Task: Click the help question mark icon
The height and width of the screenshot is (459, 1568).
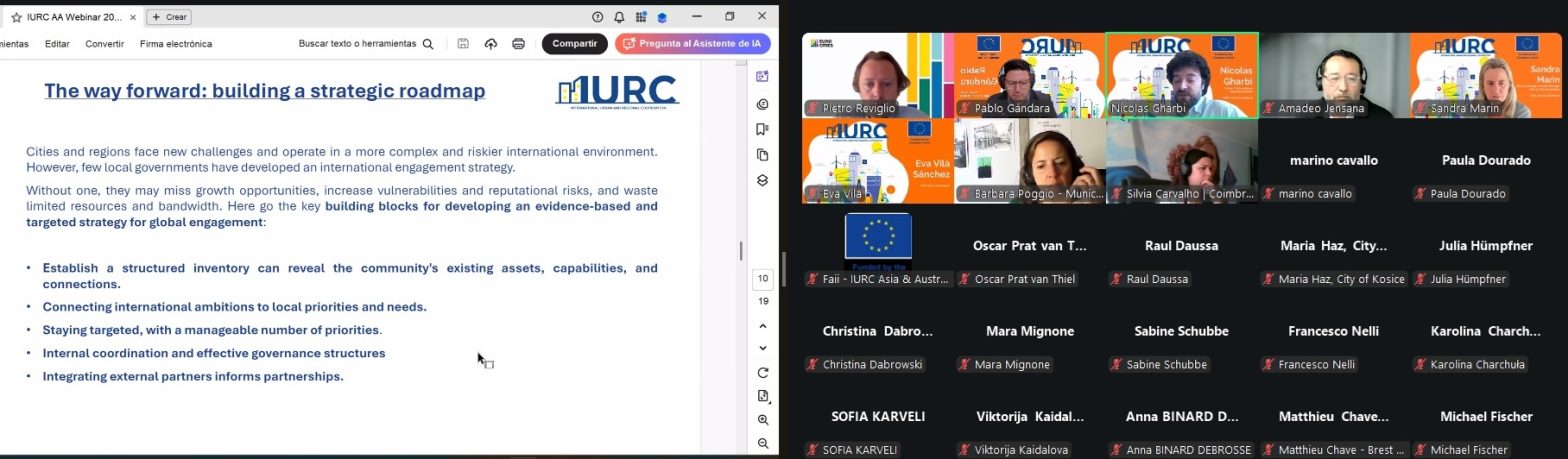Action: (598, 17)
